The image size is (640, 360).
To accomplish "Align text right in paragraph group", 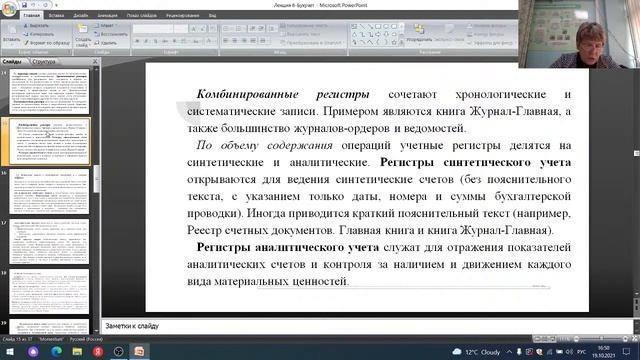I will pyautogui.click(x=244, y=41).
